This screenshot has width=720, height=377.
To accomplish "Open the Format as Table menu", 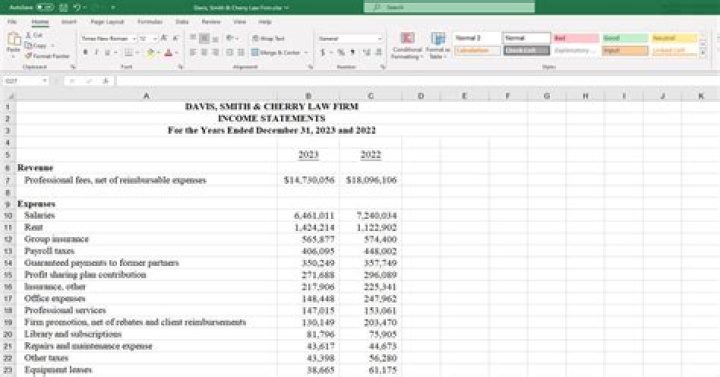I will click(x=438, y=45).
